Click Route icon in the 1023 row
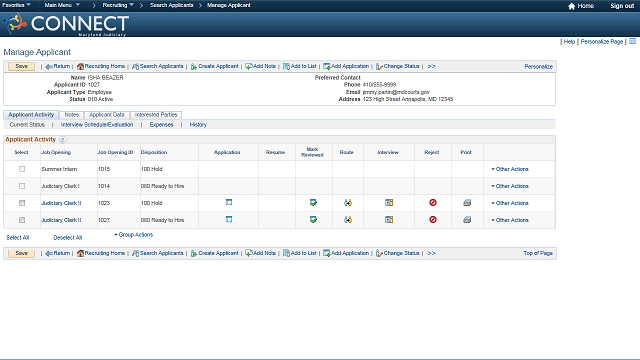The width and height of the screenshot is (640, 360). 348,202
